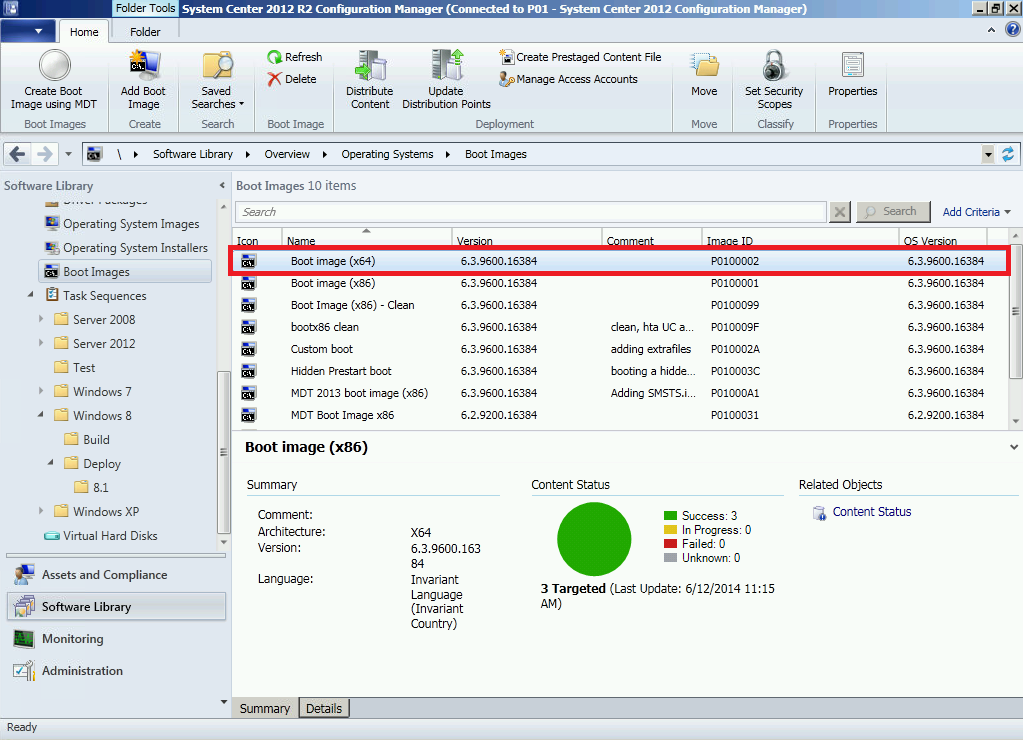Switch to the Home ribbon tab
Screen dimensions: 1023x740
tap(84, 31)
